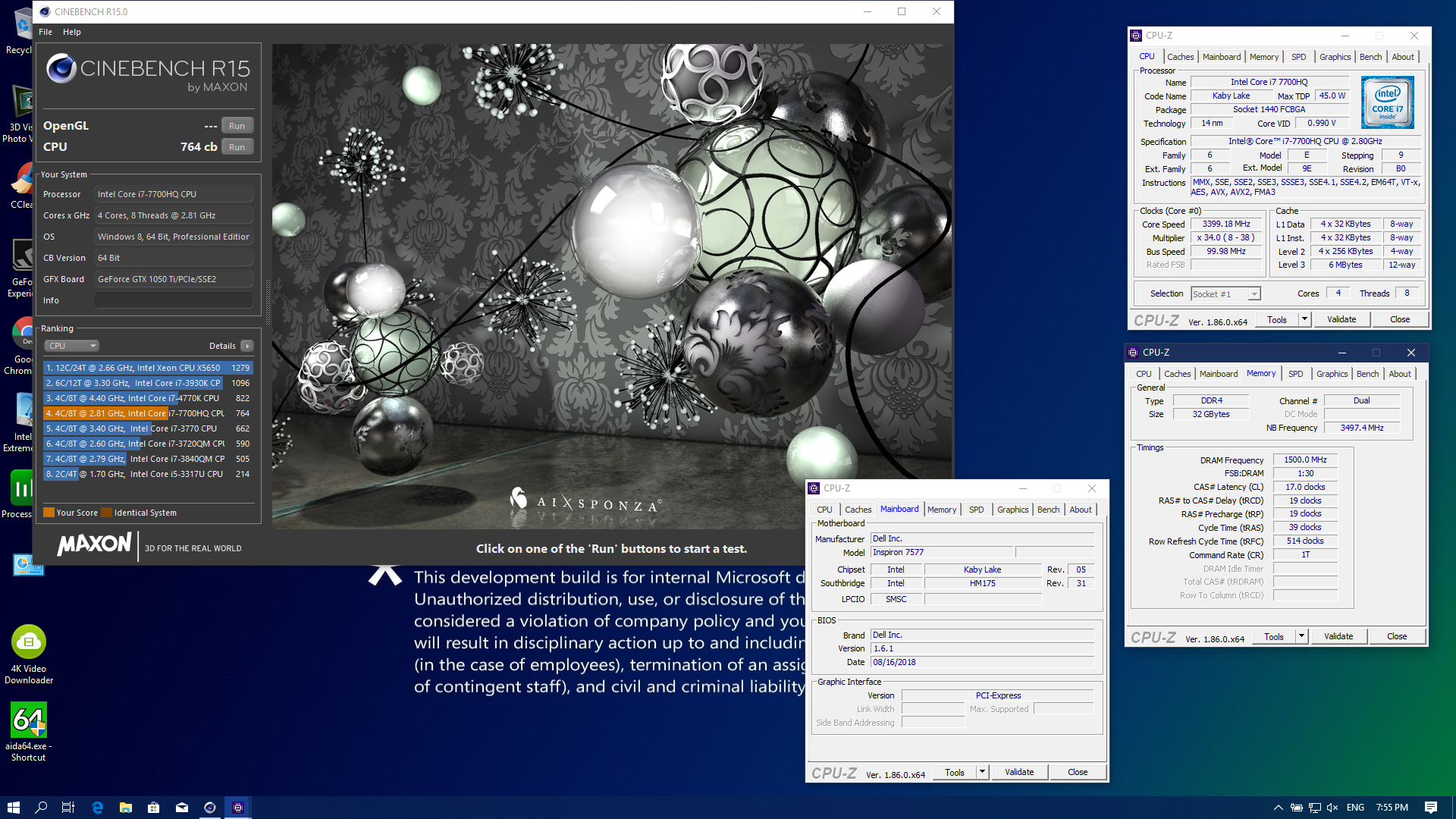Click the ENG language indicator
The image size is (1456, 819).
1355,808
